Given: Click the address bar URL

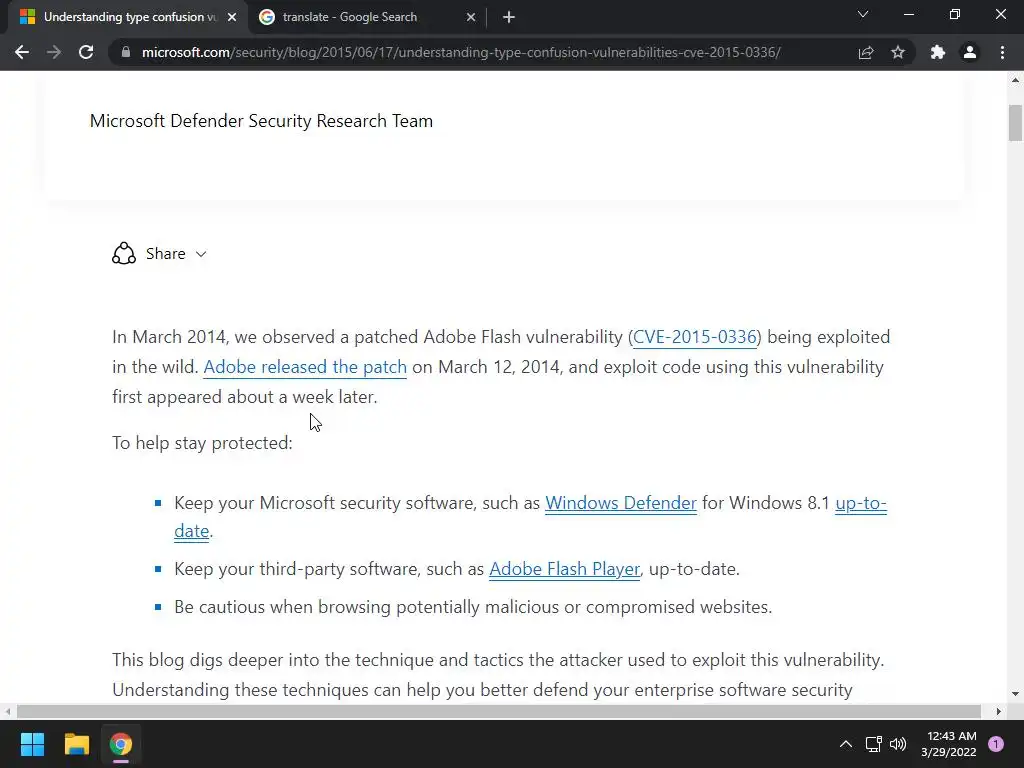Looking at the screenshot, I should pos(460,52).
